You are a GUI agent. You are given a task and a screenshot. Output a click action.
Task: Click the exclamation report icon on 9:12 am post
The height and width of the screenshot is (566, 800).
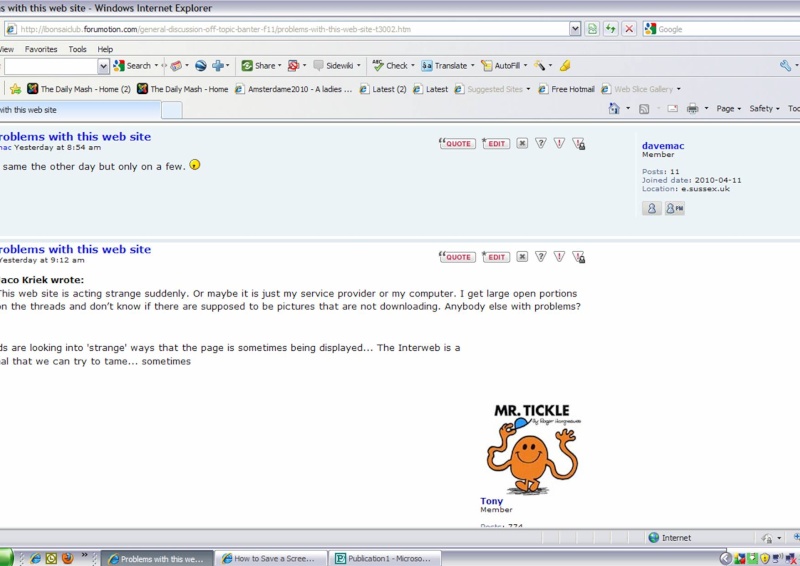pyautogui.click(x=560, y=257)
